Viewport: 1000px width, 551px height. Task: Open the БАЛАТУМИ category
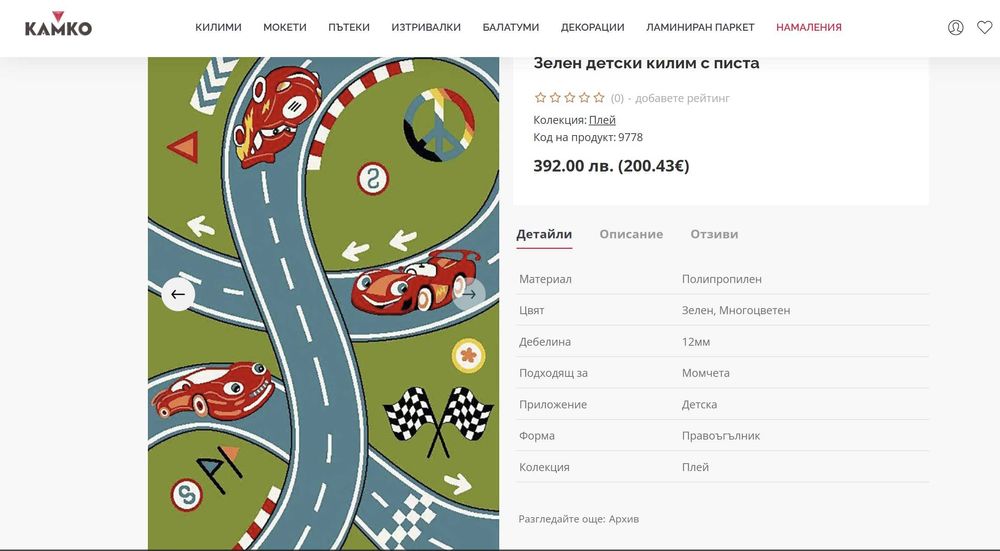click(x=511, y=27)
